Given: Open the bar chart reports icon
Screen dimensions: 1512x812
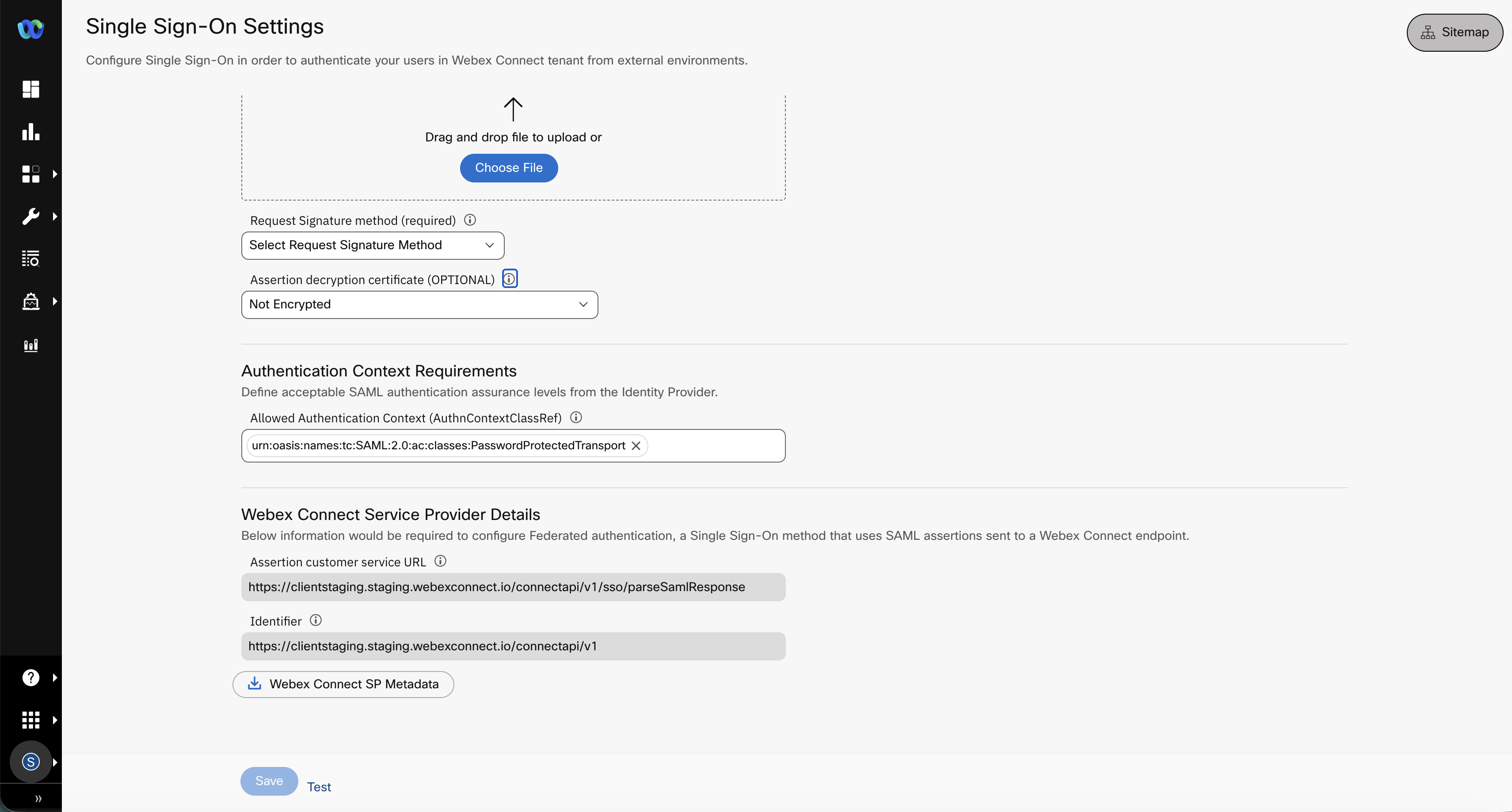Looking at the screenshot, I should tap(30, 131).
